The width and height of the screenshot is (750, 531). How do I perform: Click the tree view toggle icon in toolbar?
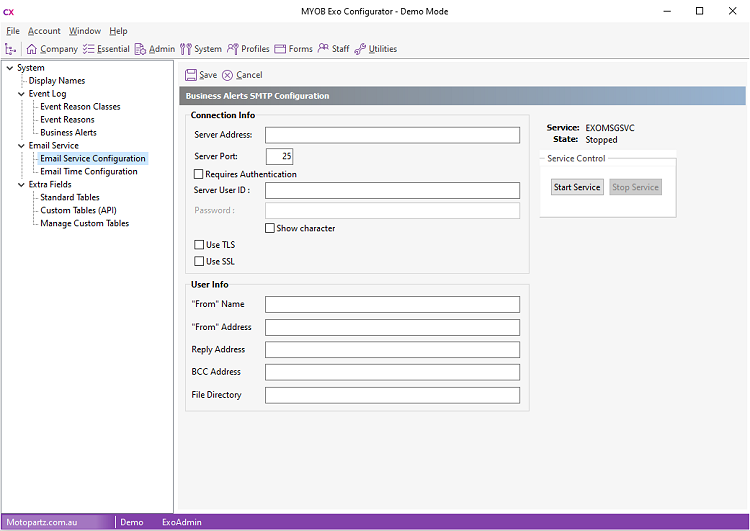[10, 49]
